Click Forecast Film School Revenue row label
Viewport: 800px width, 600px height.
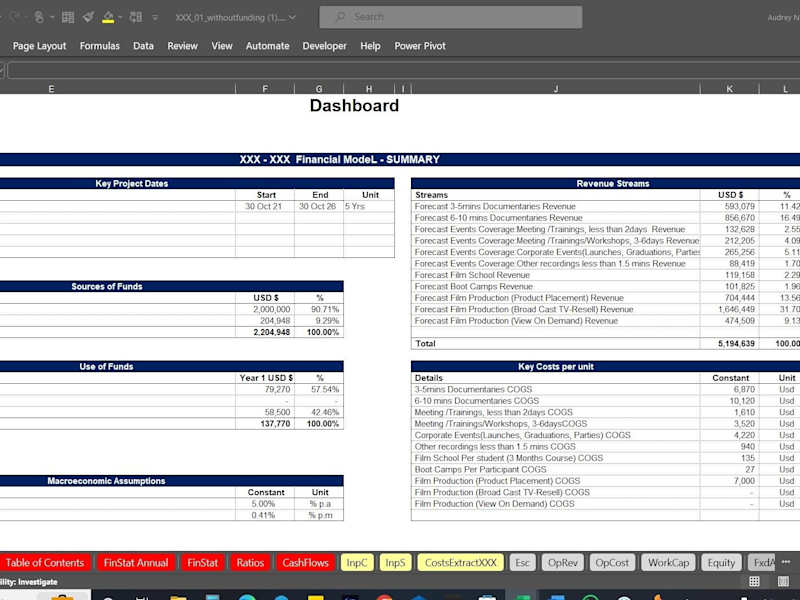point(472,275)
